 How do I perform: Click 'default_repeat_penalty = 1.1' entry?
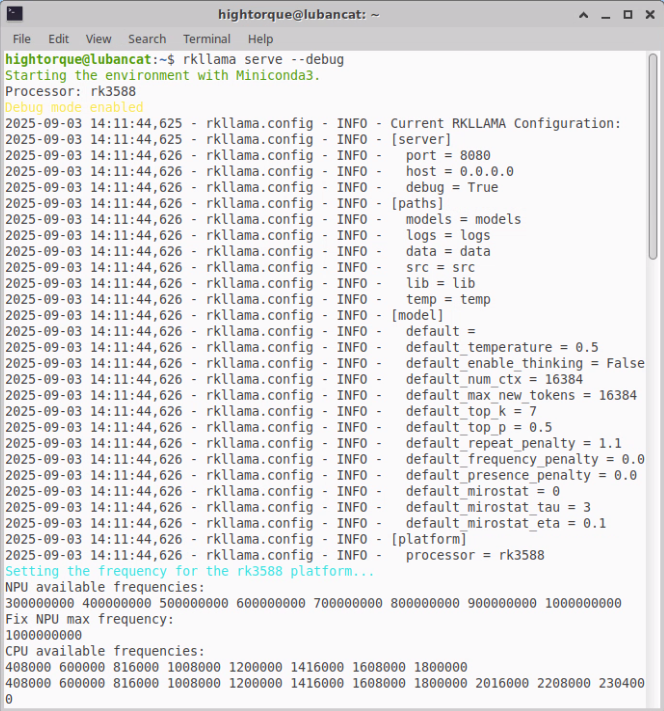(513, 443)
